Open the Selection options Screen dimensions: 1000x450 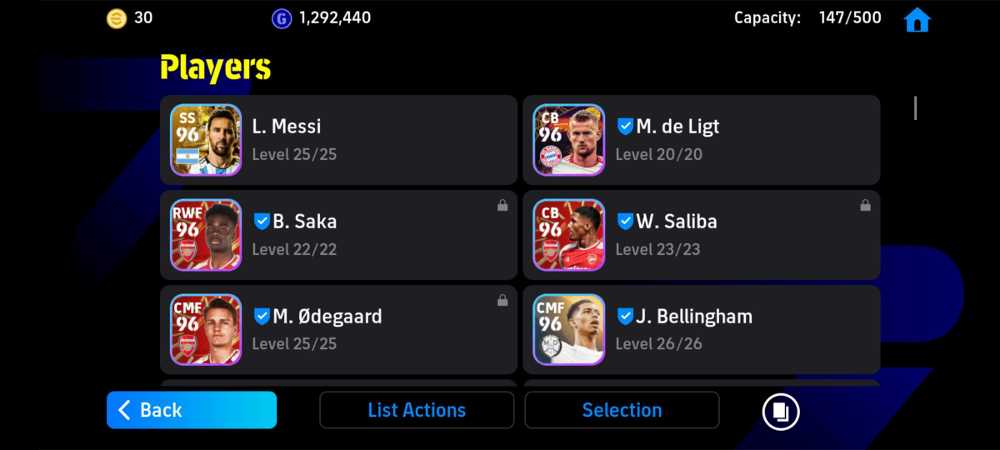[622, 410]
